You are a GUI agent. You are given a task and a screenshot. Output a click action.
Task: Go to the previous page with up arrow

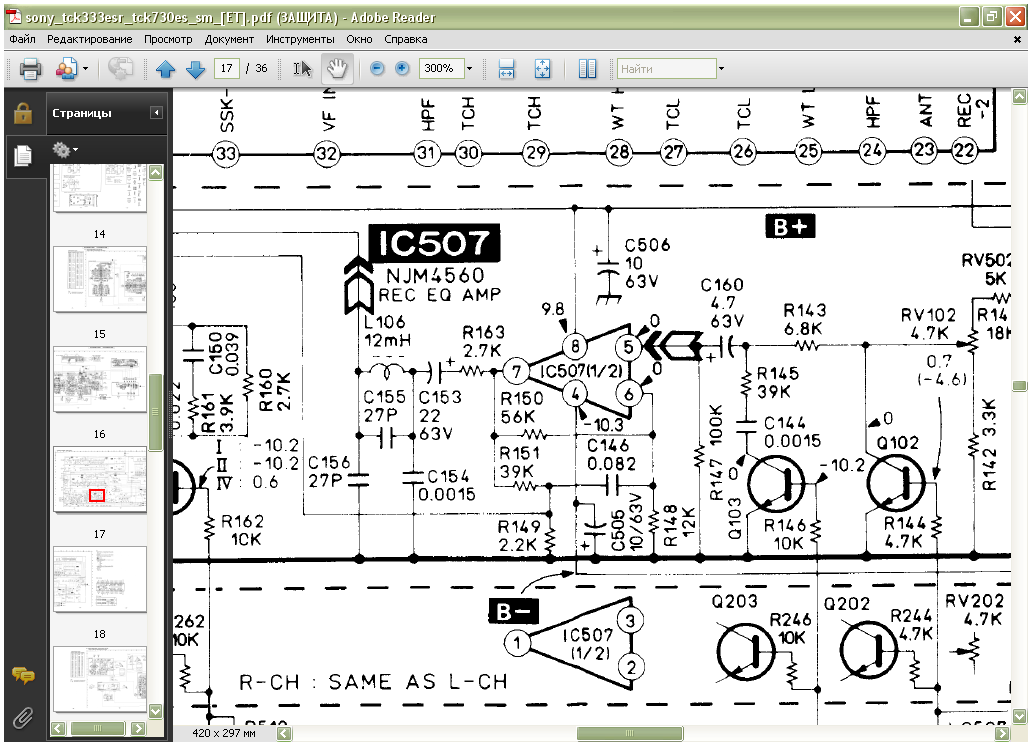pos(165,69)
